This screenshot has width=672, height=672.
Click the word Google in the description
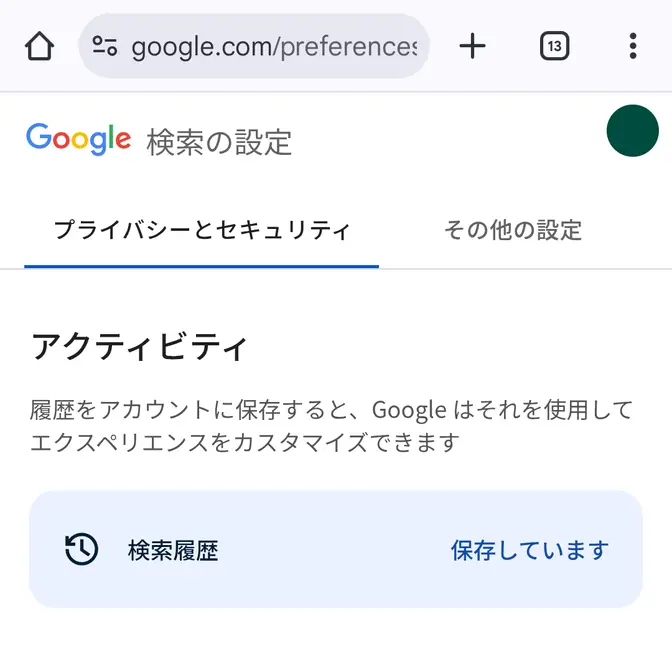point(407,410)
